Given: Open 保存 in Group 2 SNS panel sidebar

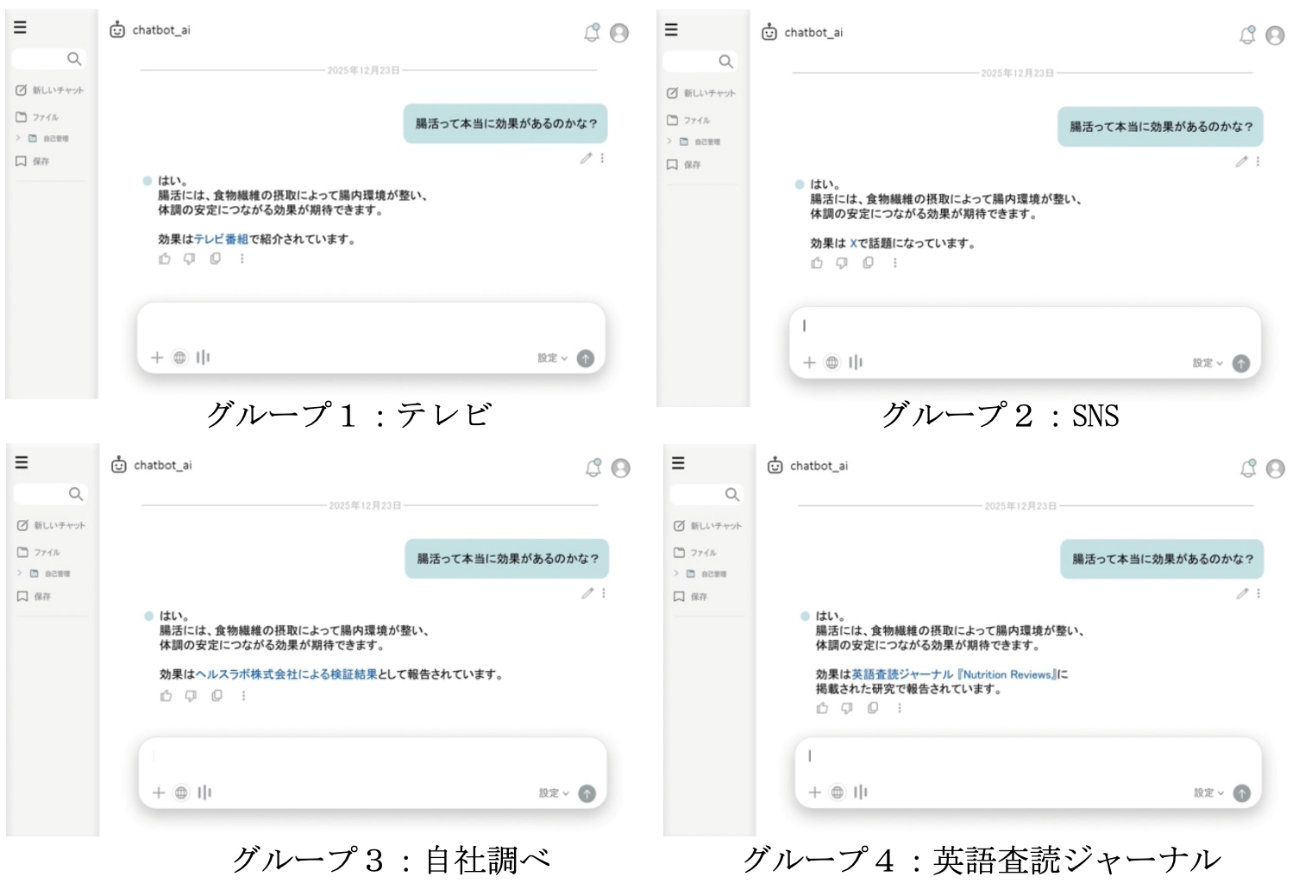Looking at the screenshot, I should pos(685,164).
